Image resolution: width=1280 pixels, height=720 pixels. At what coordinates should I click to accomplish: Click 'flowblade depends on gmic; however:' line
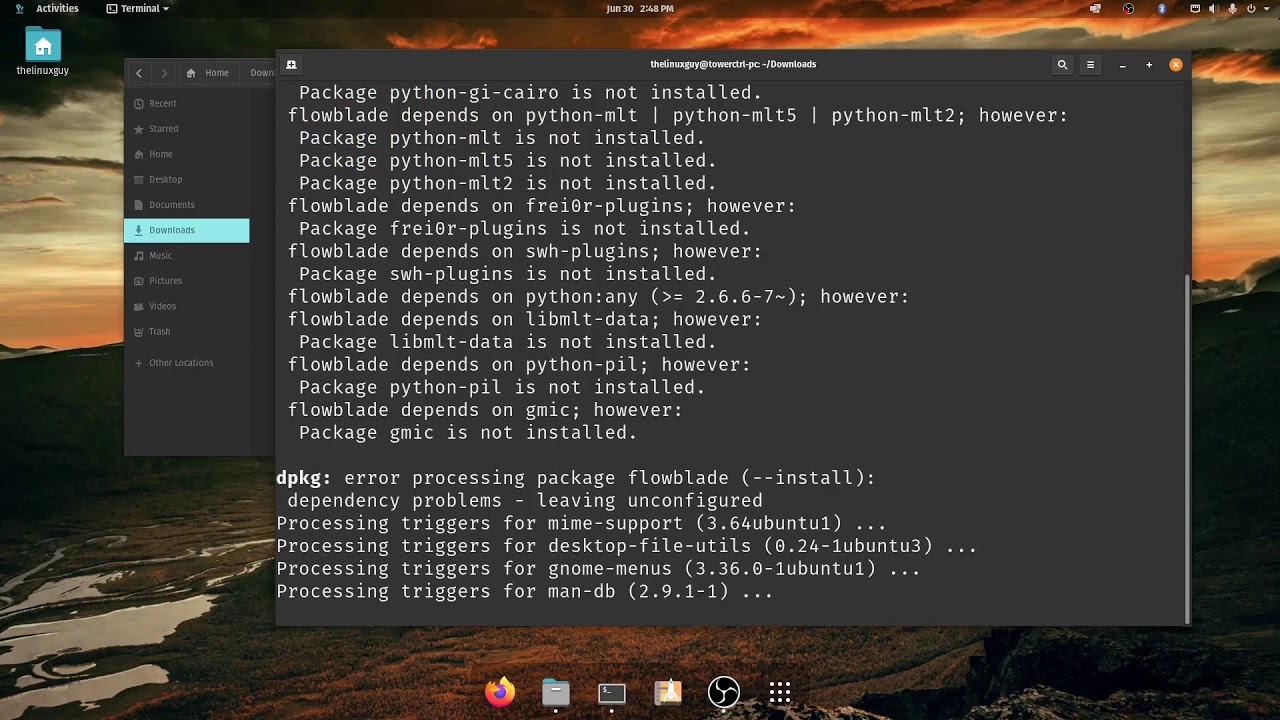tap(485, 410)
